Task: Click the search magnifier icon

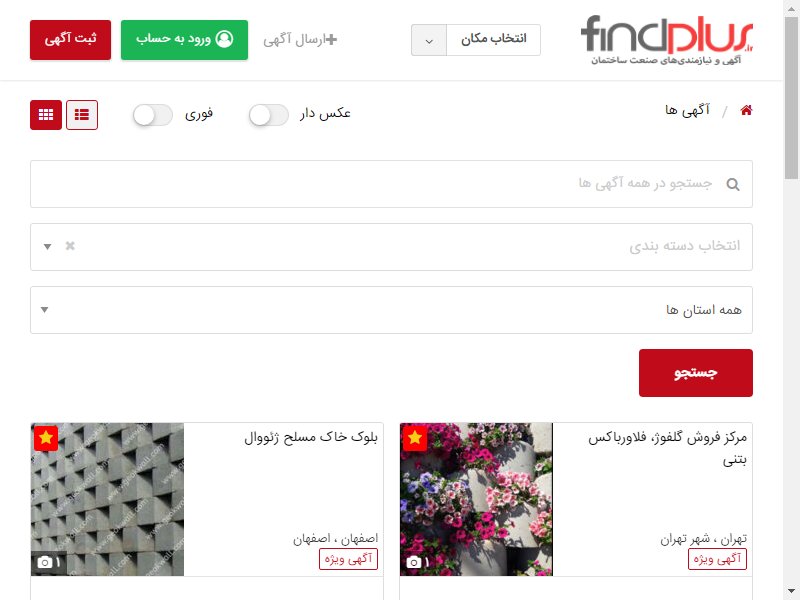Action: (x=733, y=184)
